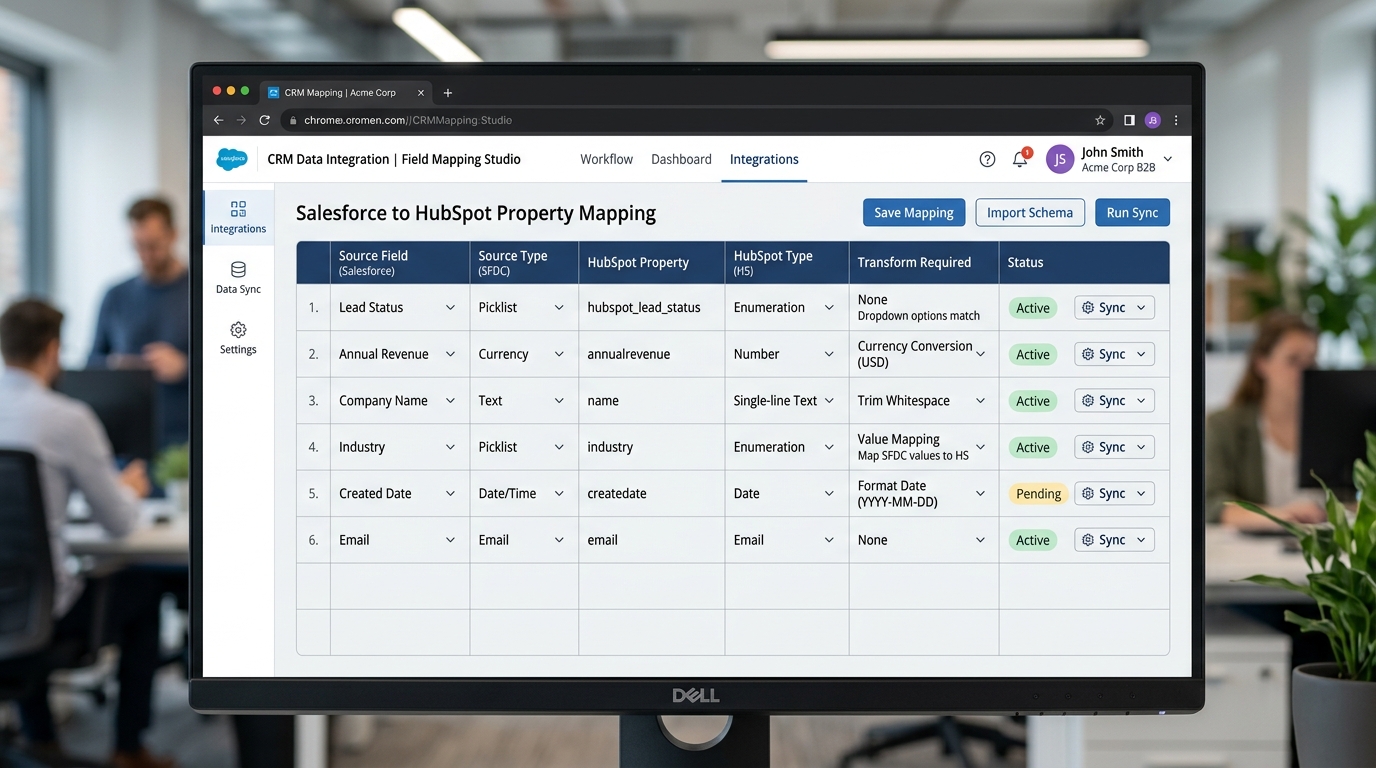Click Sync button for Annual Revenue row
Screen dimensions: 1376x768
coord(1114,354)
